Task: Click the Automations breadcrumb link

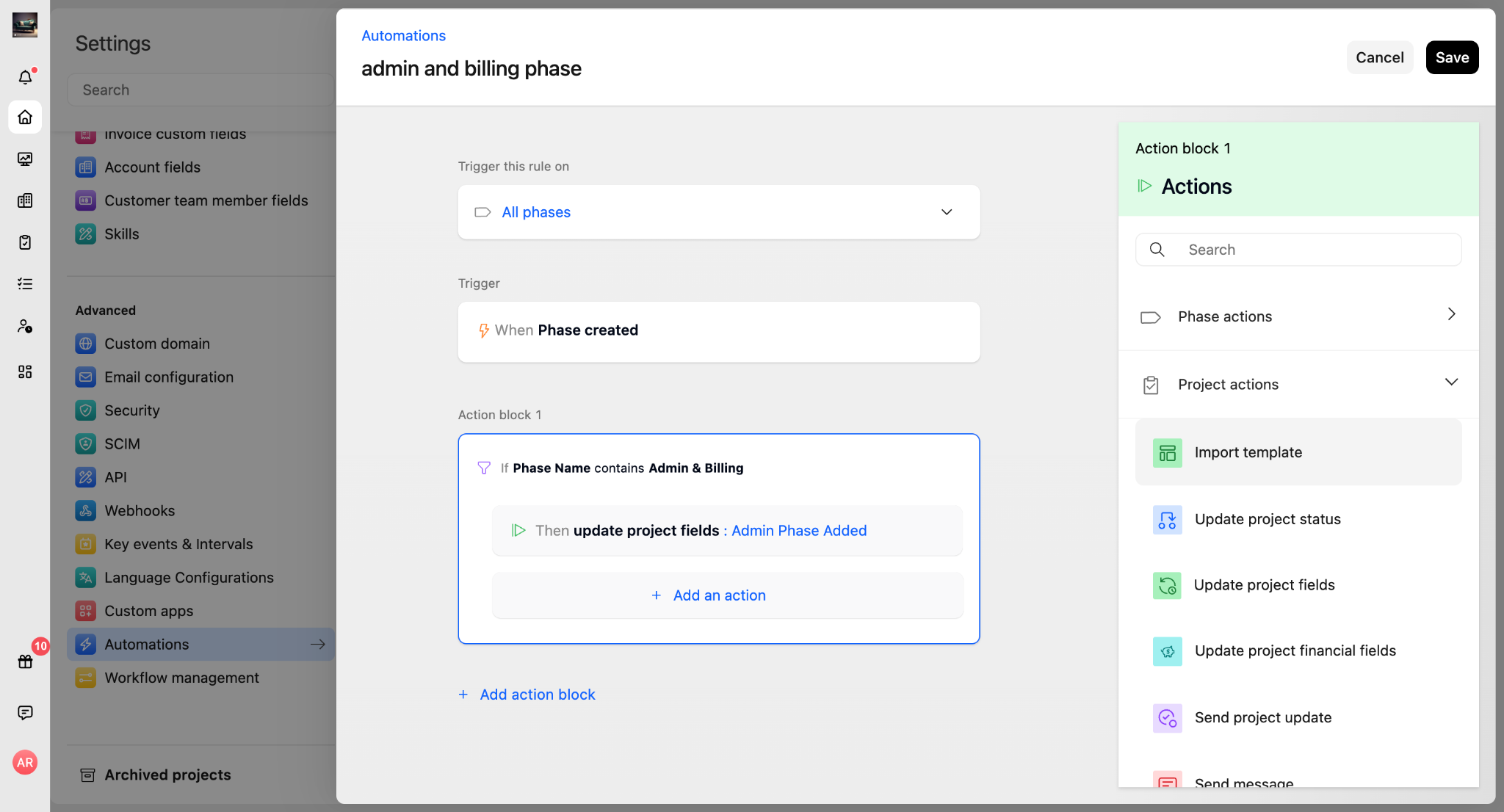Action: tap(403, 35)
